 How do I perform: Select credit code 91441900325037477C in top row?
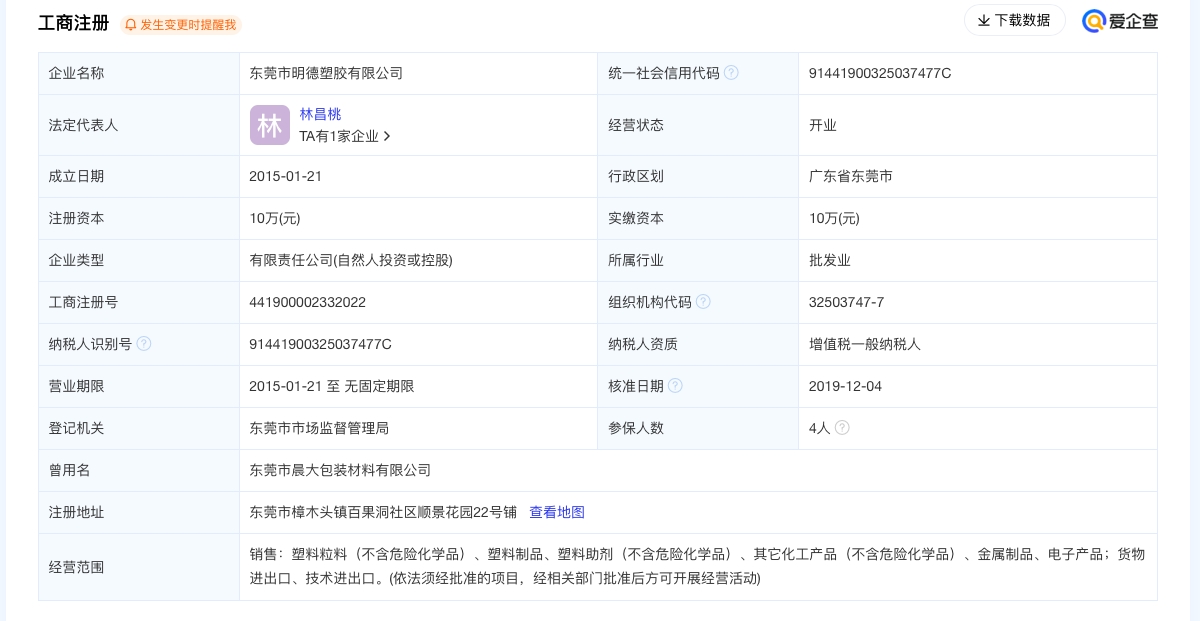coord(880,73)
